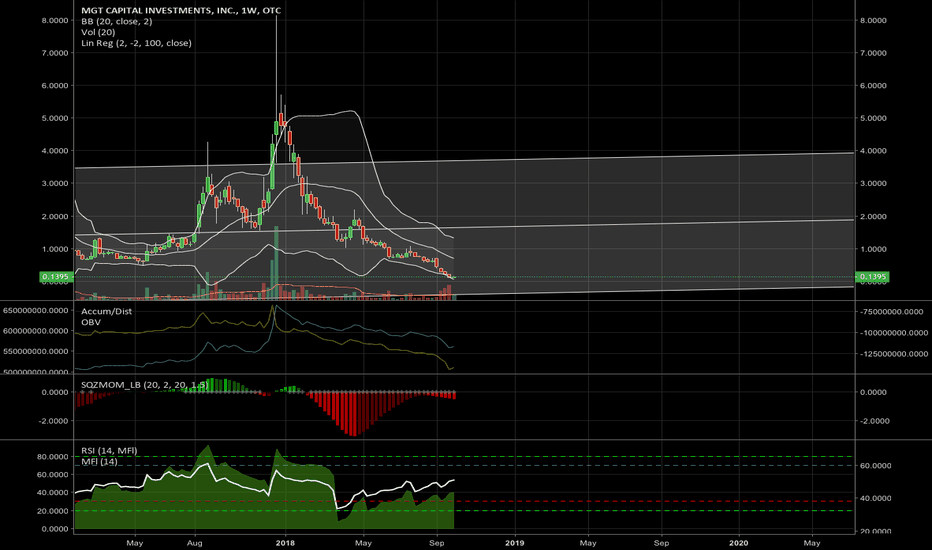Viewport: 932px width, 550px height.
Task: Click the Sep label before 2019 on time axis
Action: [x=436, y=542]
